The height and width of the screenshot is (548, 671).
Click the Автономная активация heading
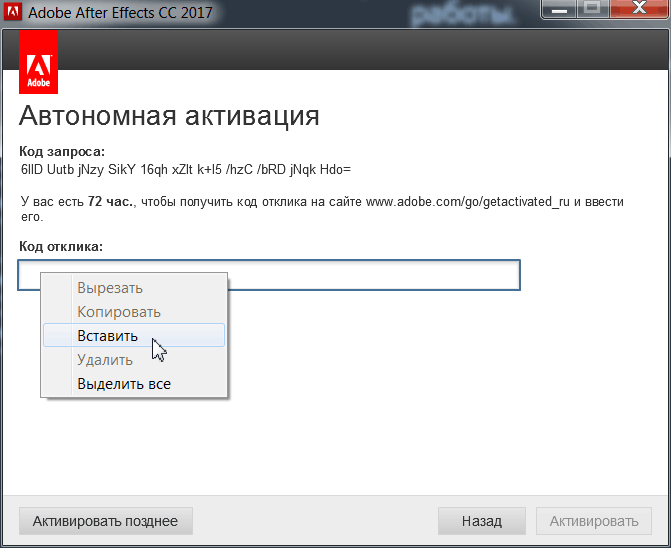(169, 115)
